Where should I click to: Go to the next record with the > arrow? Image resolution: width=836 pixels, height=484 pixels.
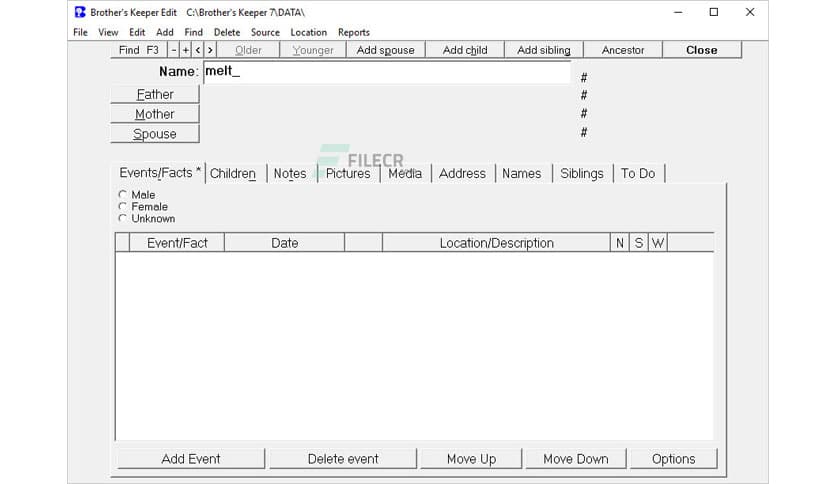(x=210, y=50)
